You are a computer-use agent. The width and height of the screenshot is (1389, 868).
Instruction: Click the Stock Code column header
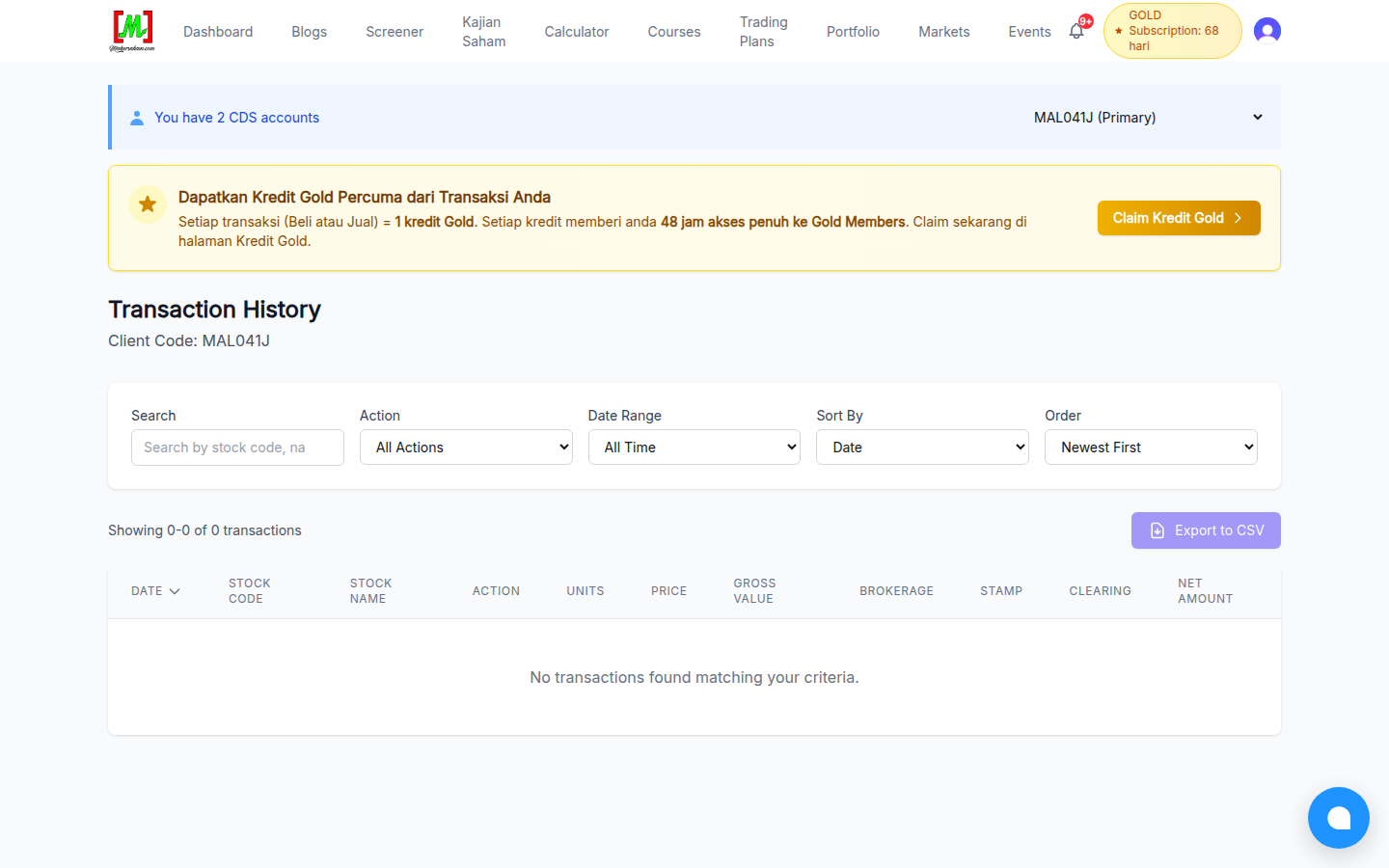(250, 591)
